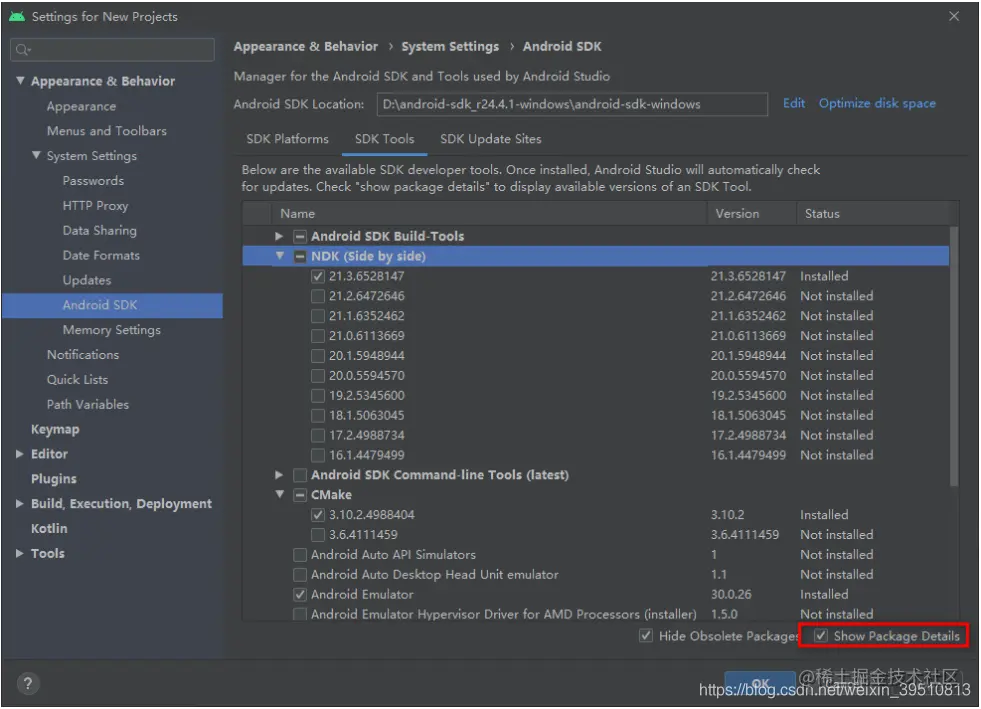Check NDK version 20.0.5594570
981x709 pixels.
tap(318, 375)
